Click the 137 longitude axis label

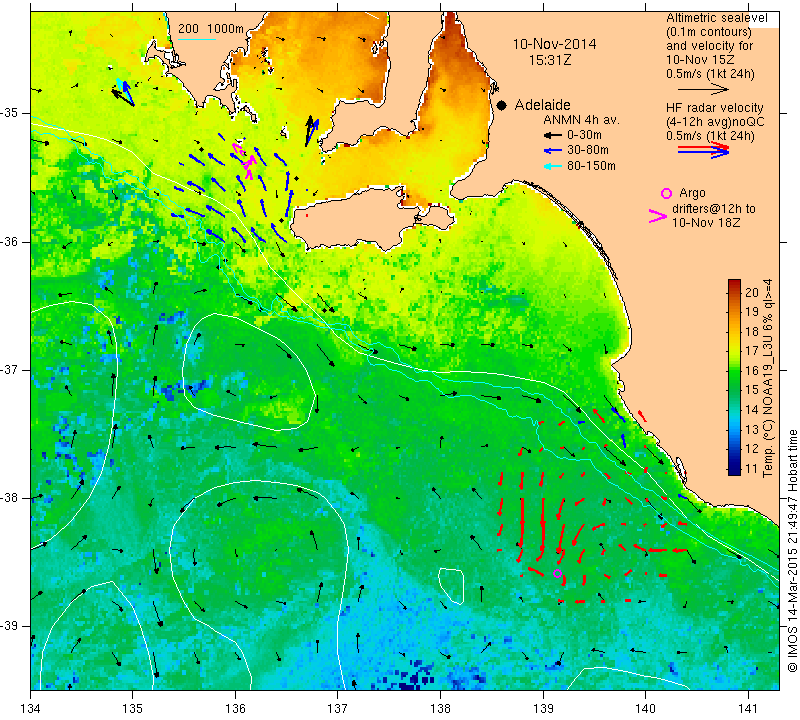click(338, 708)
